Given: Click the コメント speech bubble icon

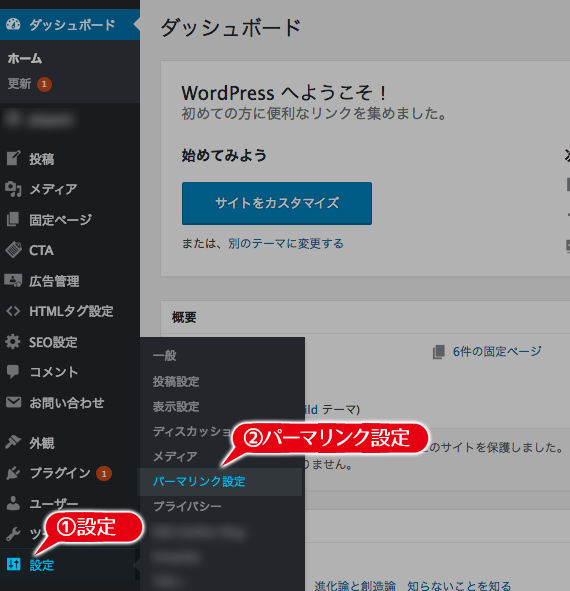Looking at the screenshot, I should pos(13,372).
